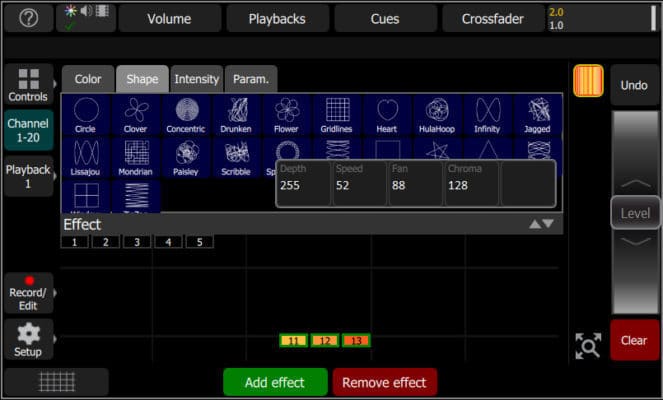The height and width of the screenshot is (400, 663).
Task: Pick the Heart shape effect
Action: point(387,115)
